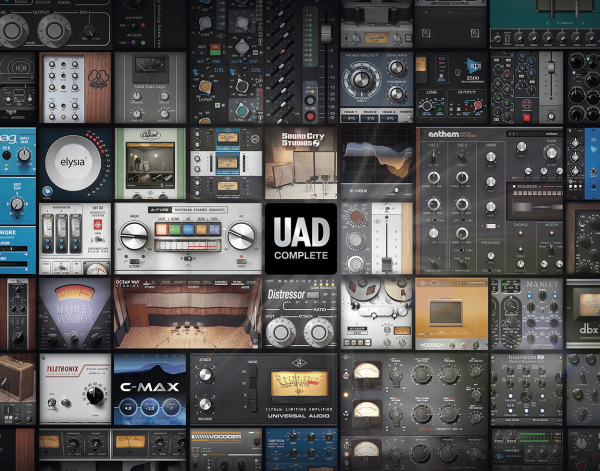Click the Head 2 button
The height and width of the screenshot is (471, 600).
click(370, 119)
